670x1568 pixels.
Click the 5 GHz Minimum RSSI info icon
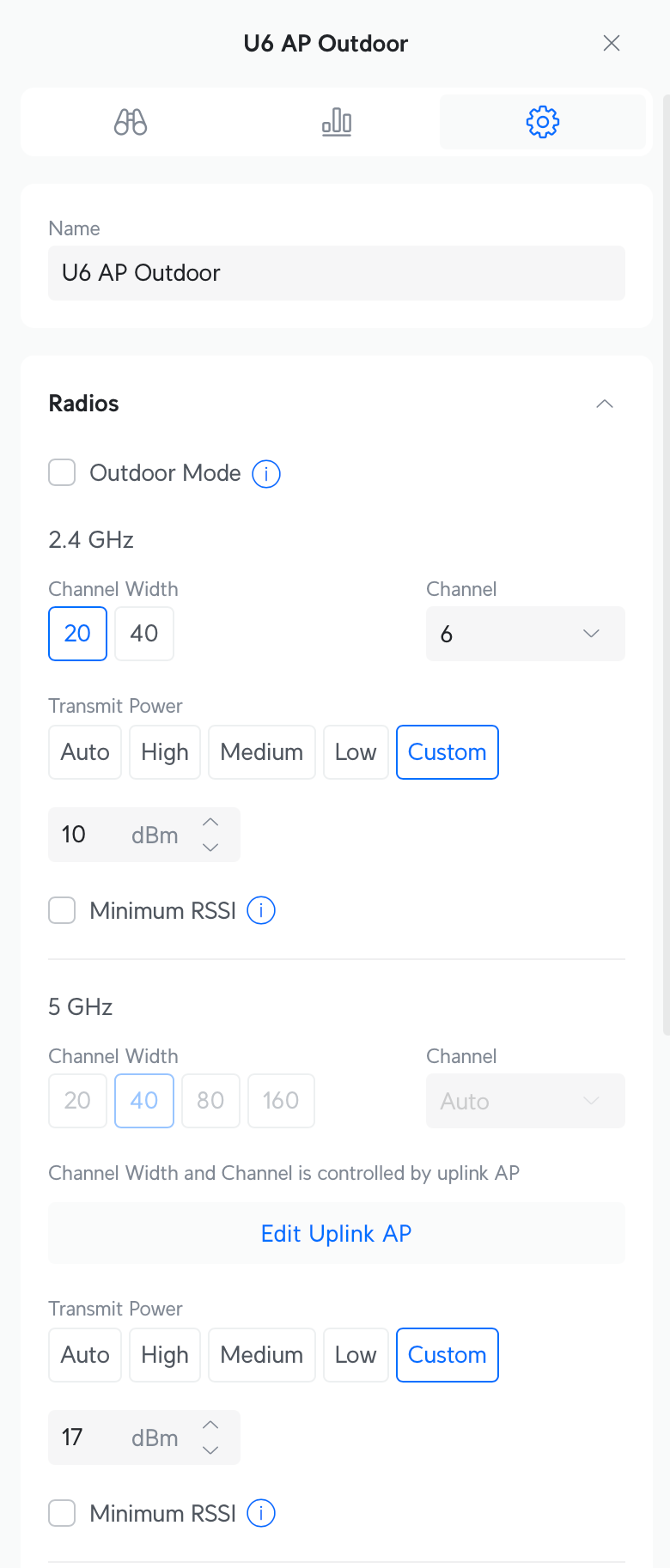[261, 1513]
